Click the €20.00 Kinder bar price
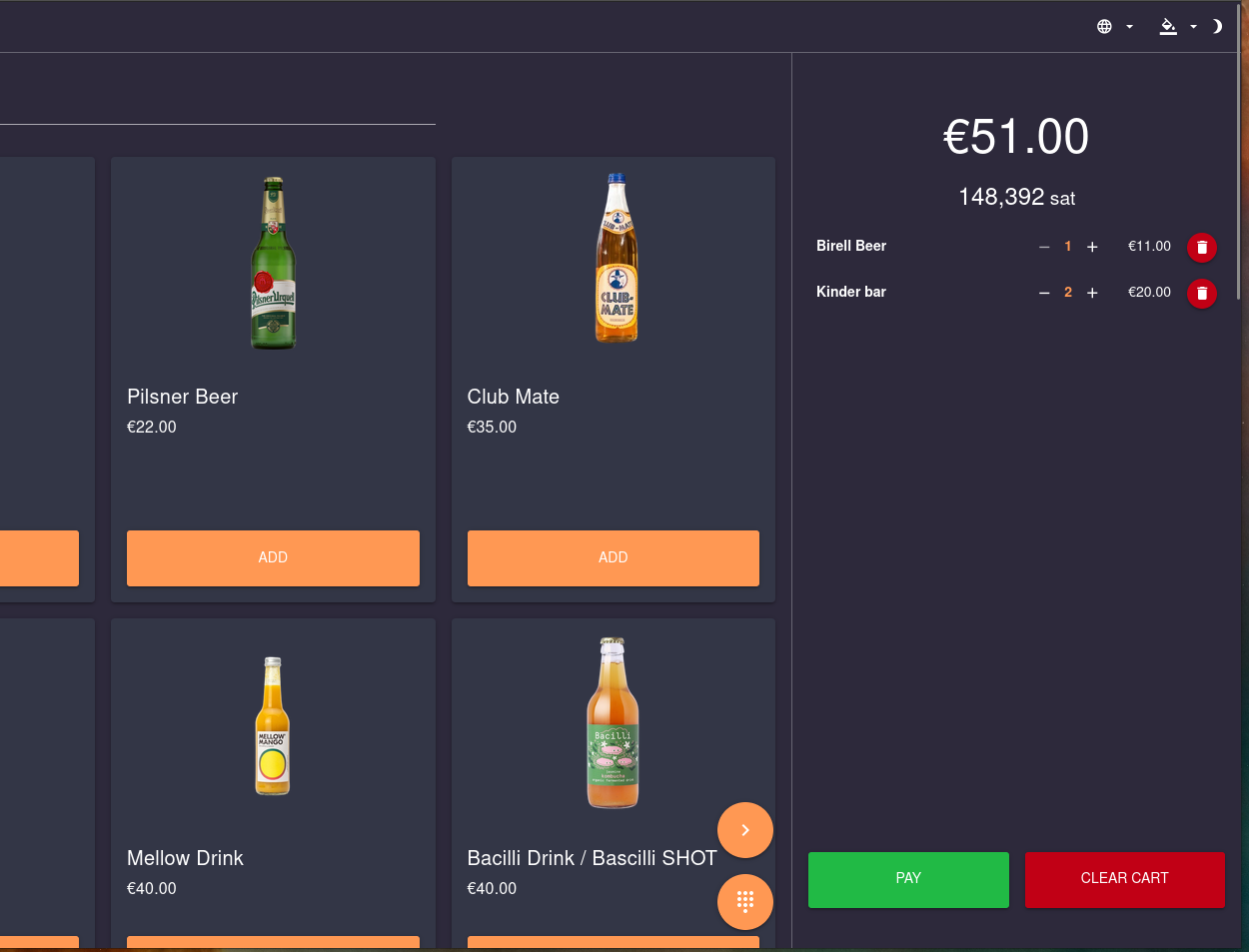Image resolution: width=1249 pixels, height=952 pixels. coord(1149,293)
